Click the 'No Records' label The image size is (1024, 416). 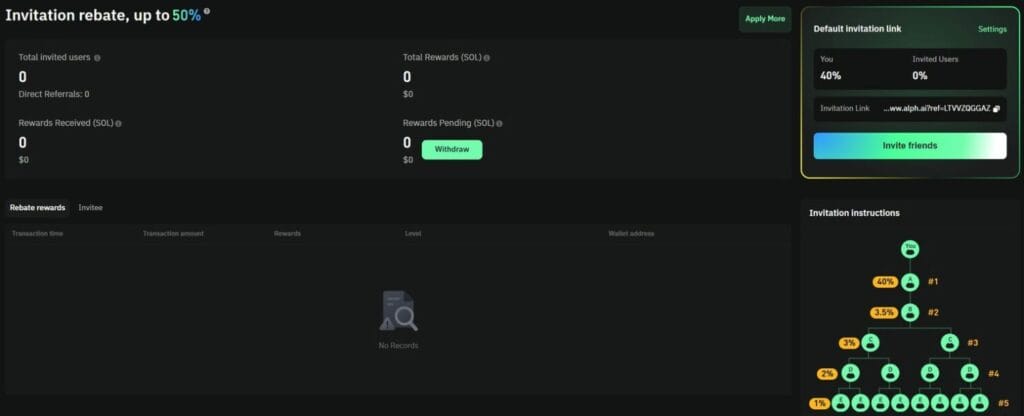(398, 345)
